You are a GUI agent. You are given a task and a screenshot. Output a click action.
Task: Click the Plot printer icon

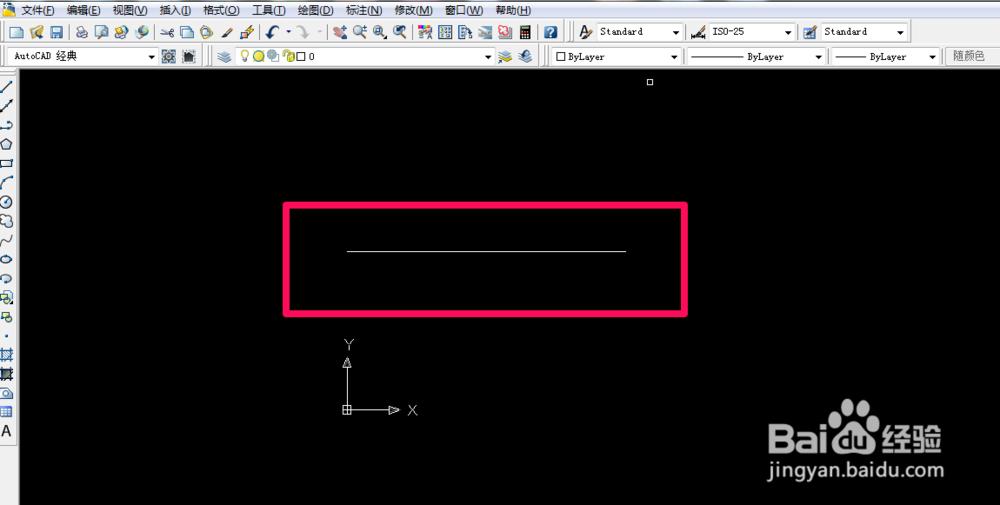click(82, 32)
